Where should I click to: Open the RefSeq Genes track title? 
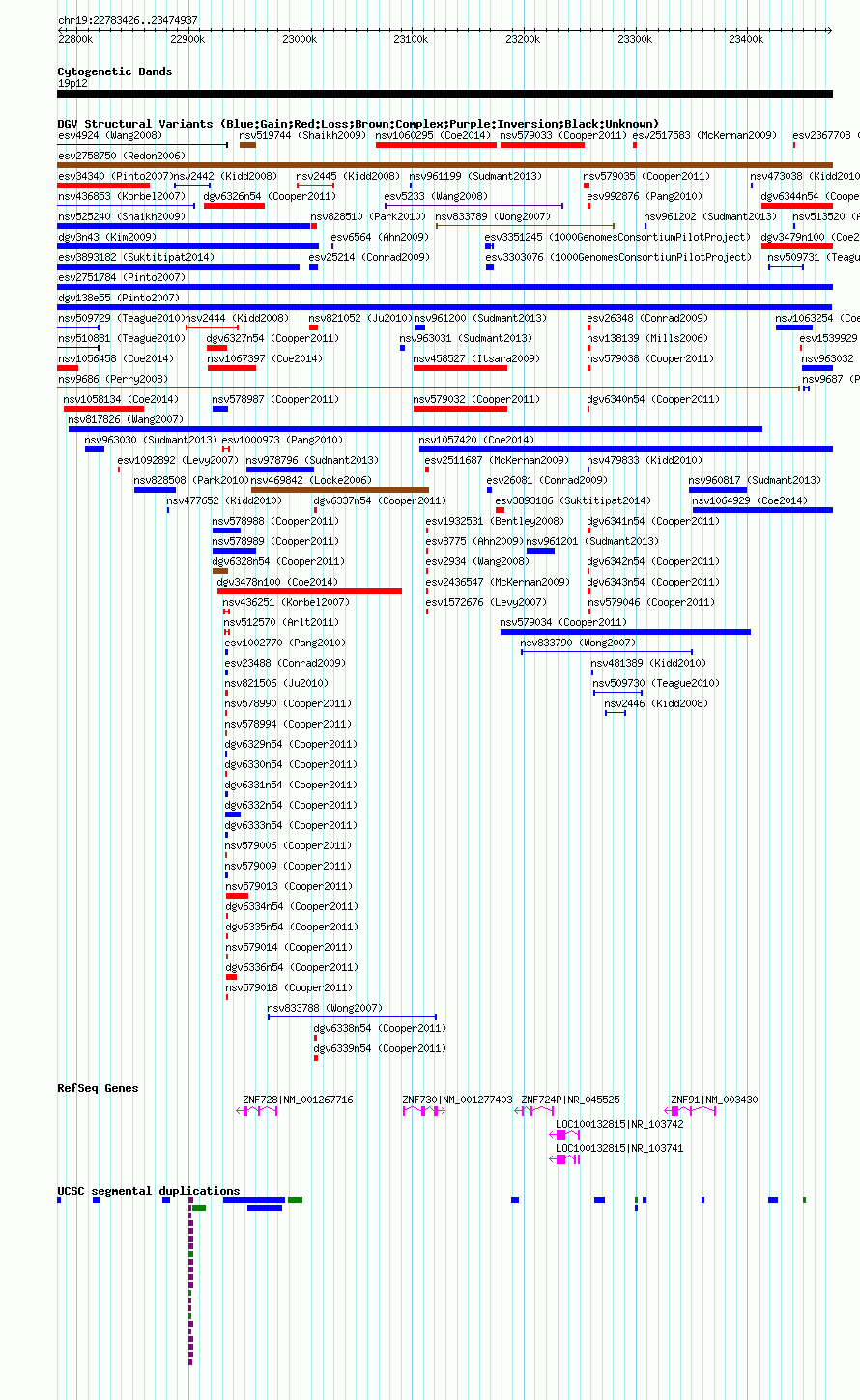(98, 1088)
